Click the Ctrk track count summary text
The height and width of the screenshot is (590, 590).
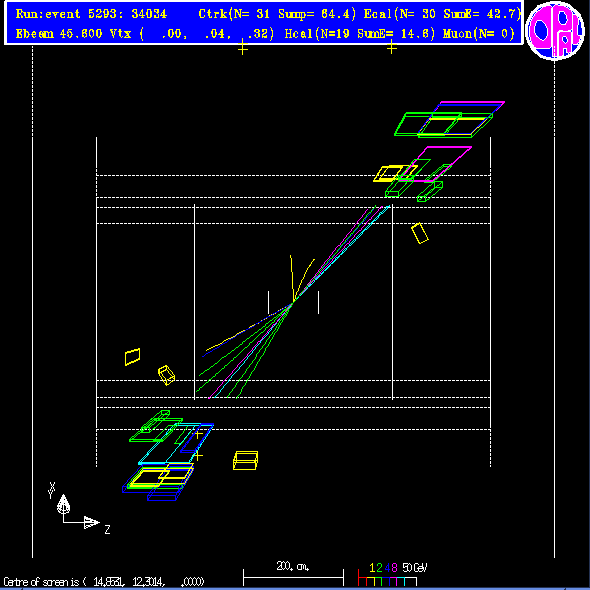point(277,14)
